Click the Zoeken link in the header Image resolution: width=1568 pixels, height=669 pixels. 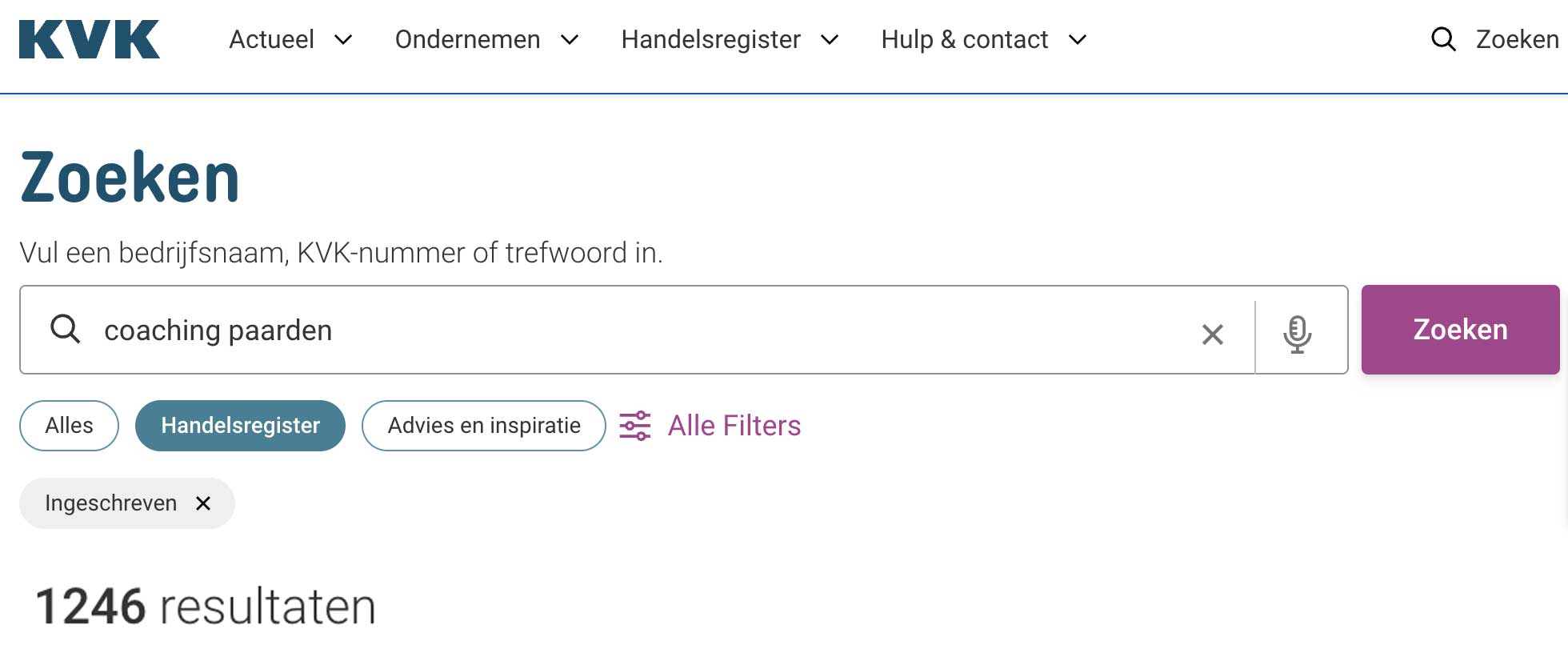(x=1516, y=39)
